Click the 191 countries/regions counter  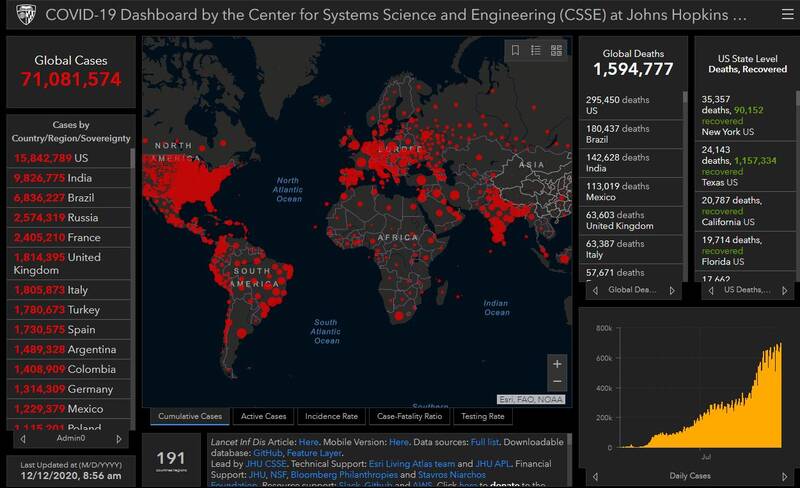point(171,460)
